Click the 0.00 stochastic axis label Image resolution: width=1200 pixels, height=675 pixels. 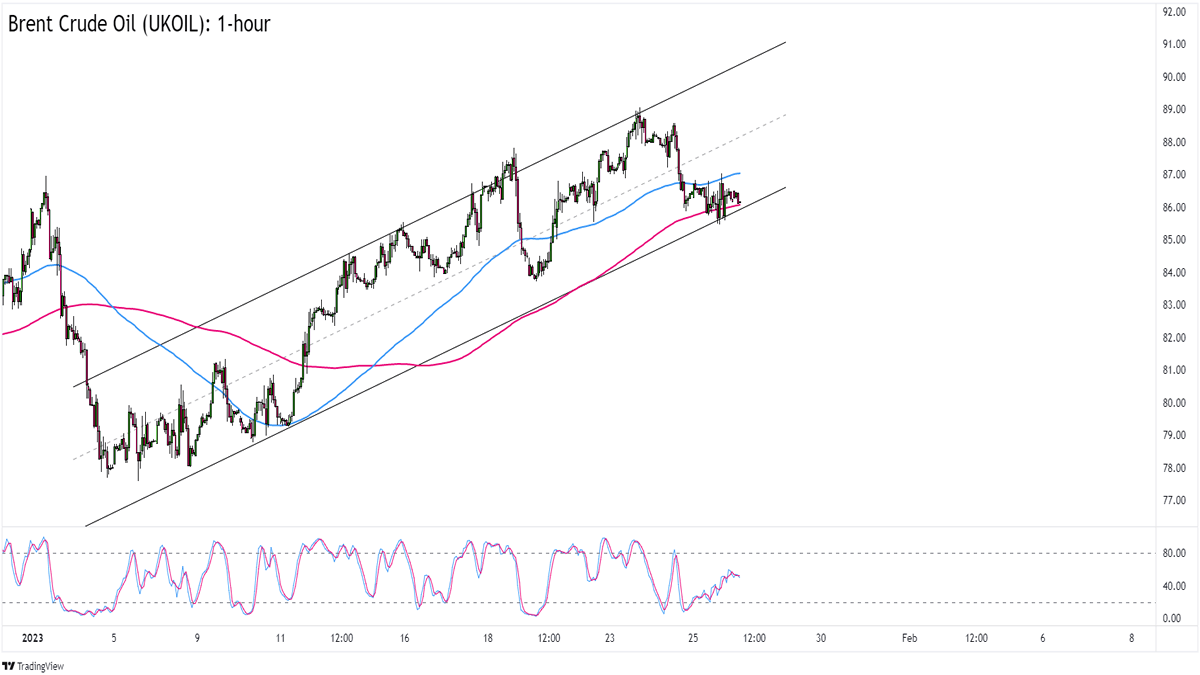tap(1172, 618)
